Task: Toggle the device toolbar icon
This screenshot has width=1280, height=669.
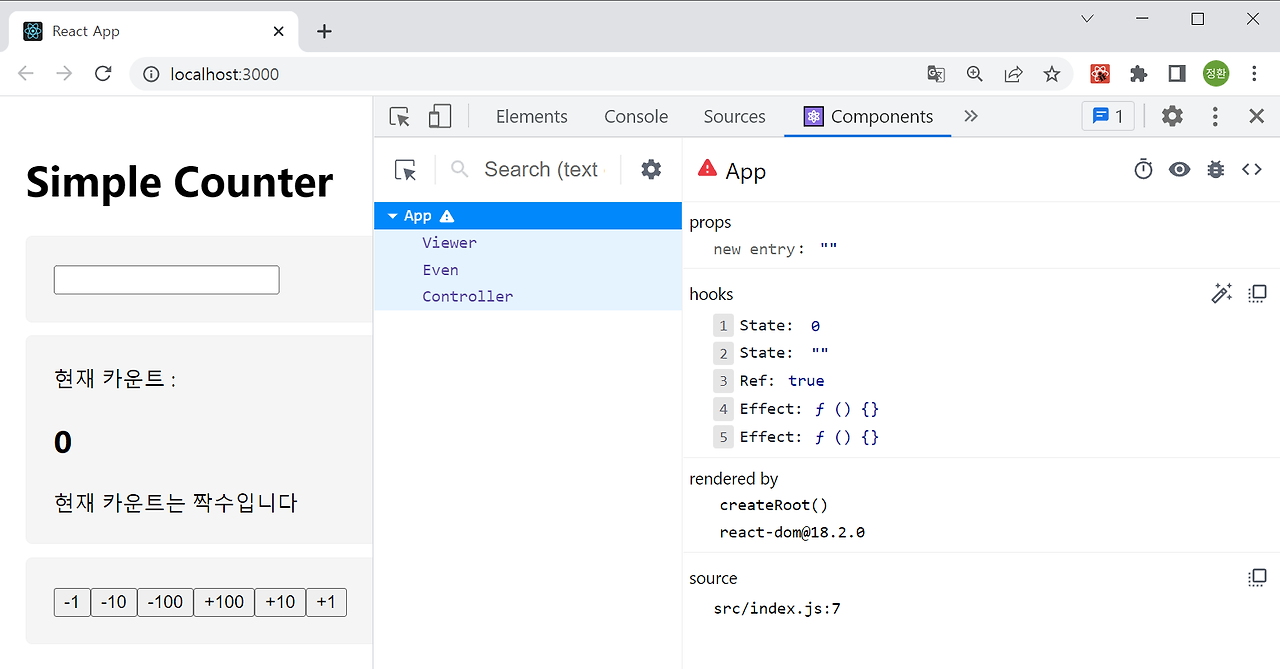Action: [440, 117]
